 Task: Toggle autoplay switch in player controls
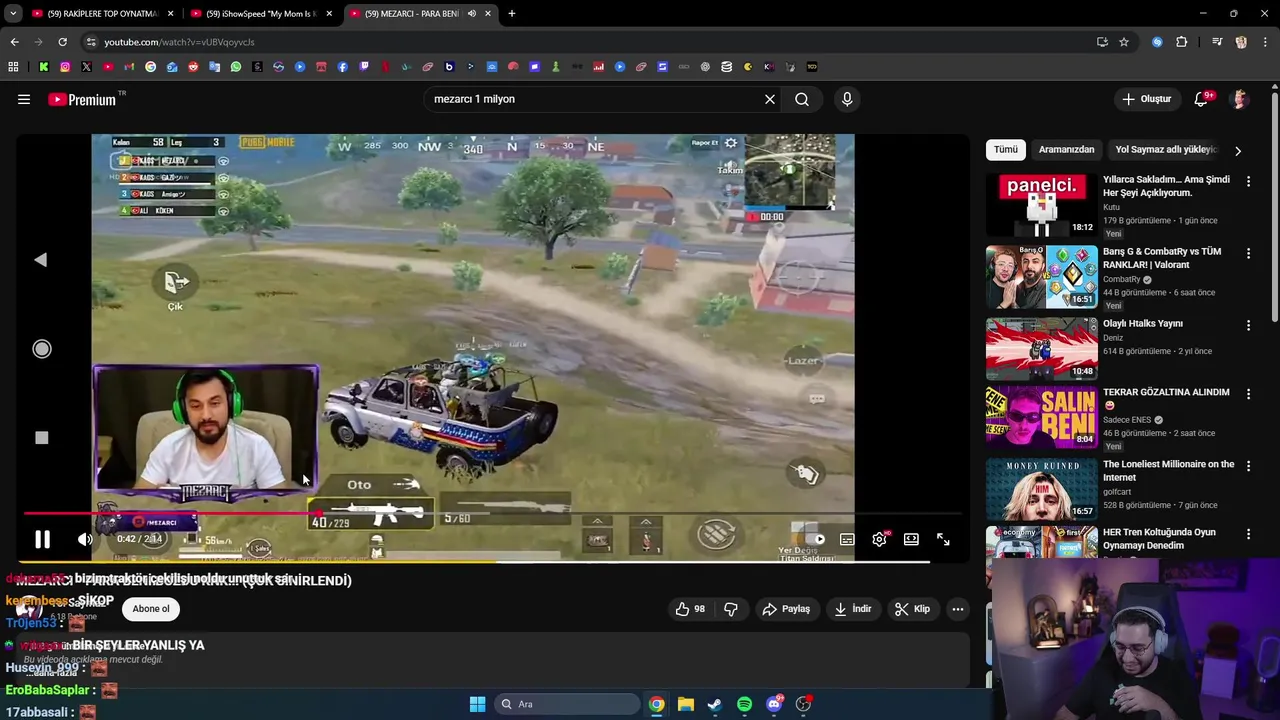[815, 539]
